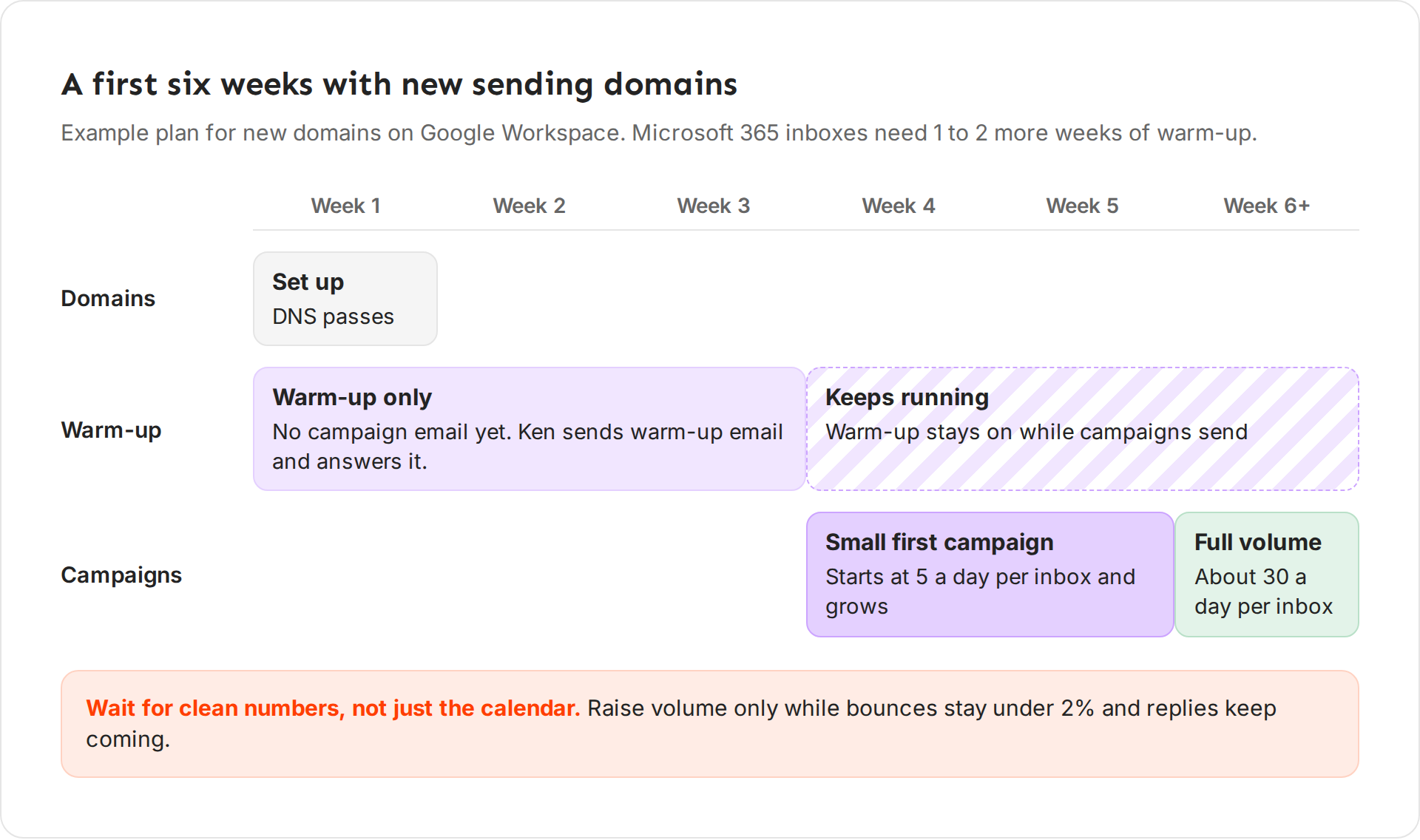The height and width of the screenshot is (840, 1420).
Task: Click 'Warm-up stays on while campaigns send'
Action: (1036, 432)
